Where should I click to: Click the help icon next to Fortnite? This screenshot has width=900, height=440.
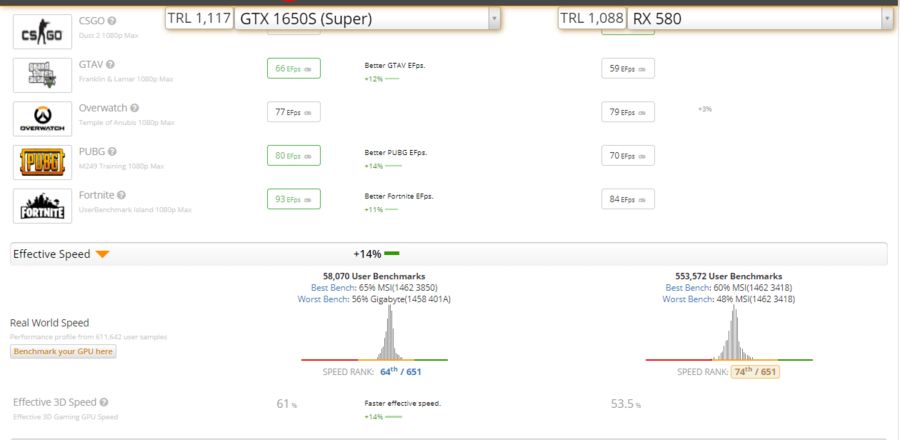[122, 195]
